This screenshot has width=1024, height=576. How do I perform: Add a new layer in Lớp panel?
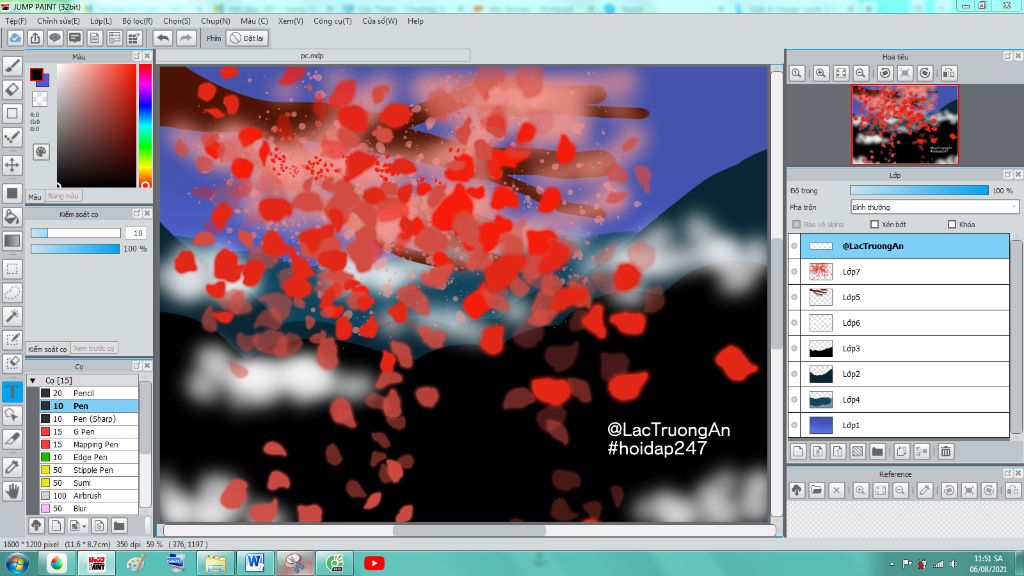(x=798, y=451)
